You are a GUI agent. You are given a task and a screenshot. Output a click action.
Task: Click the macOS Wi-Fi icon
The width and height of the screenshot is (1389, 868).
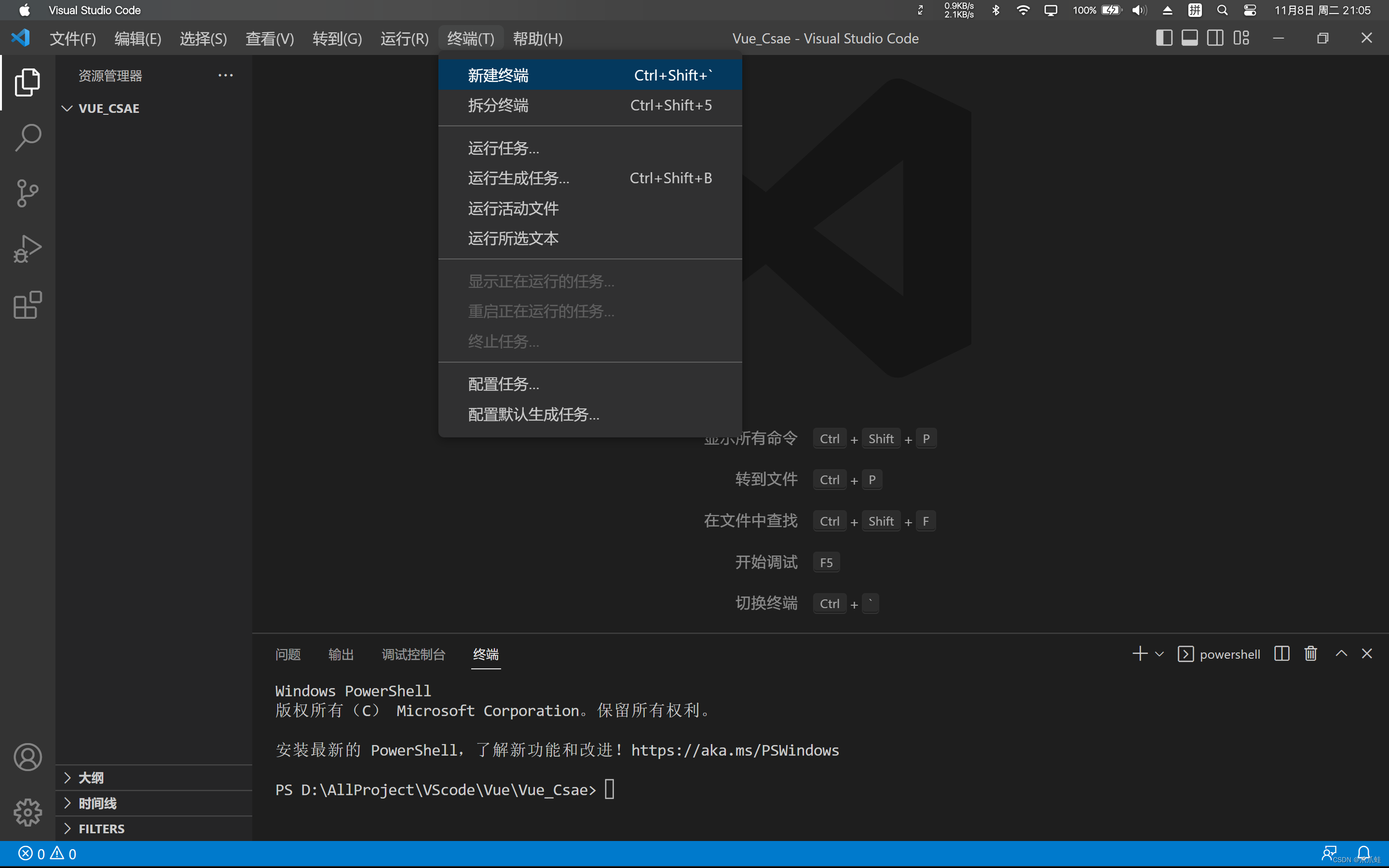click(1023, 10)
